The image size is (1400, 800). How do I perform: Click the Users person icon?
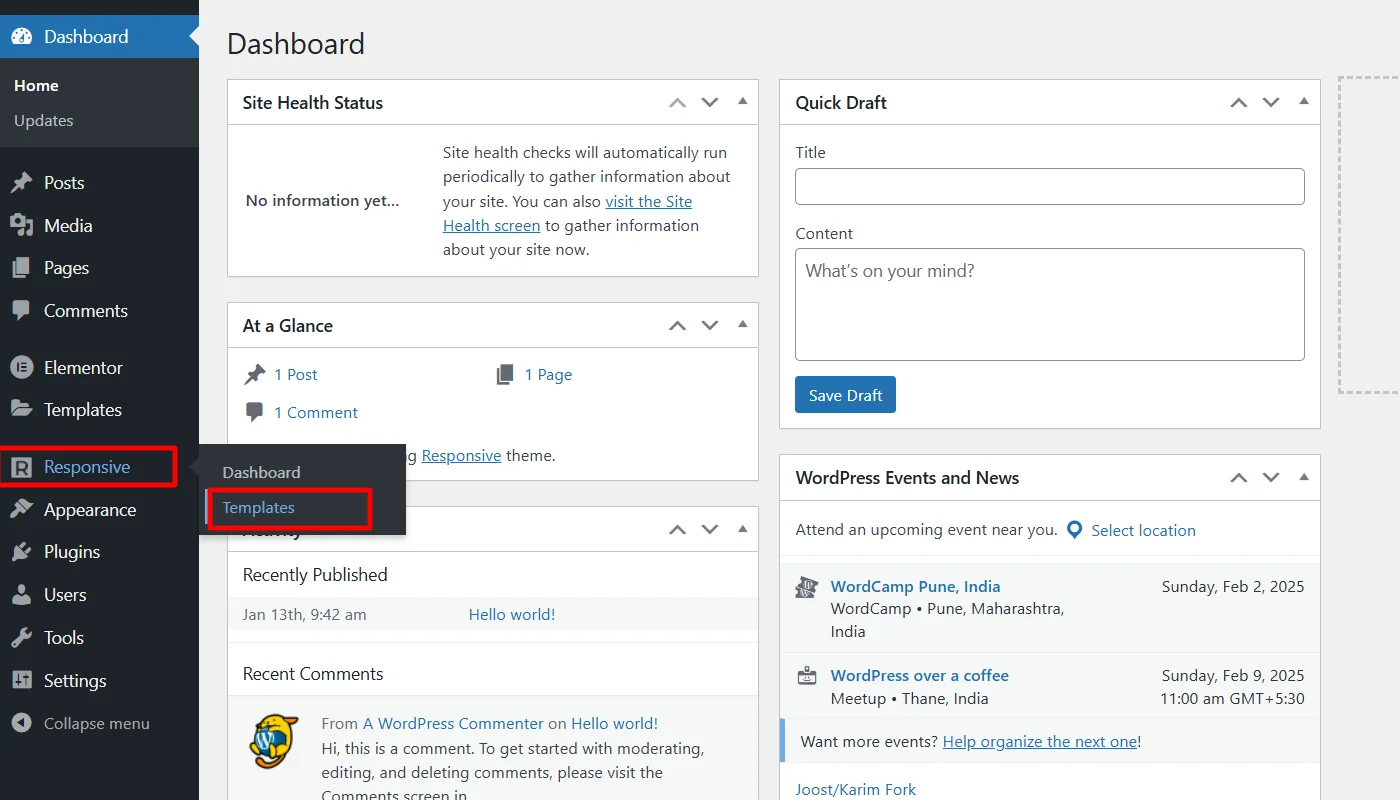pos(21,595)
